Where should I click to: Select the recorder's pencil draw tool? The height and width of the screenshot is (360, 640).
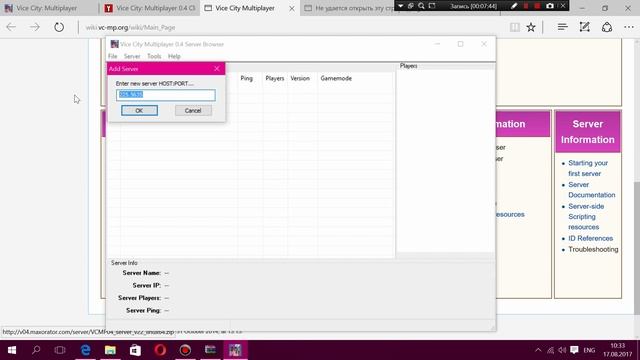514,6
